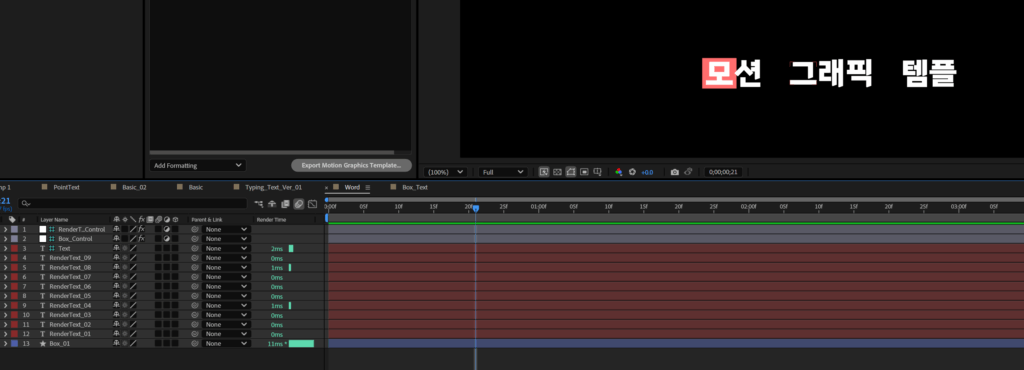The height and width of the screenshot is (370, 1024).
Task: Click the +0.0 exposure value
Action: tap(647, 172)
